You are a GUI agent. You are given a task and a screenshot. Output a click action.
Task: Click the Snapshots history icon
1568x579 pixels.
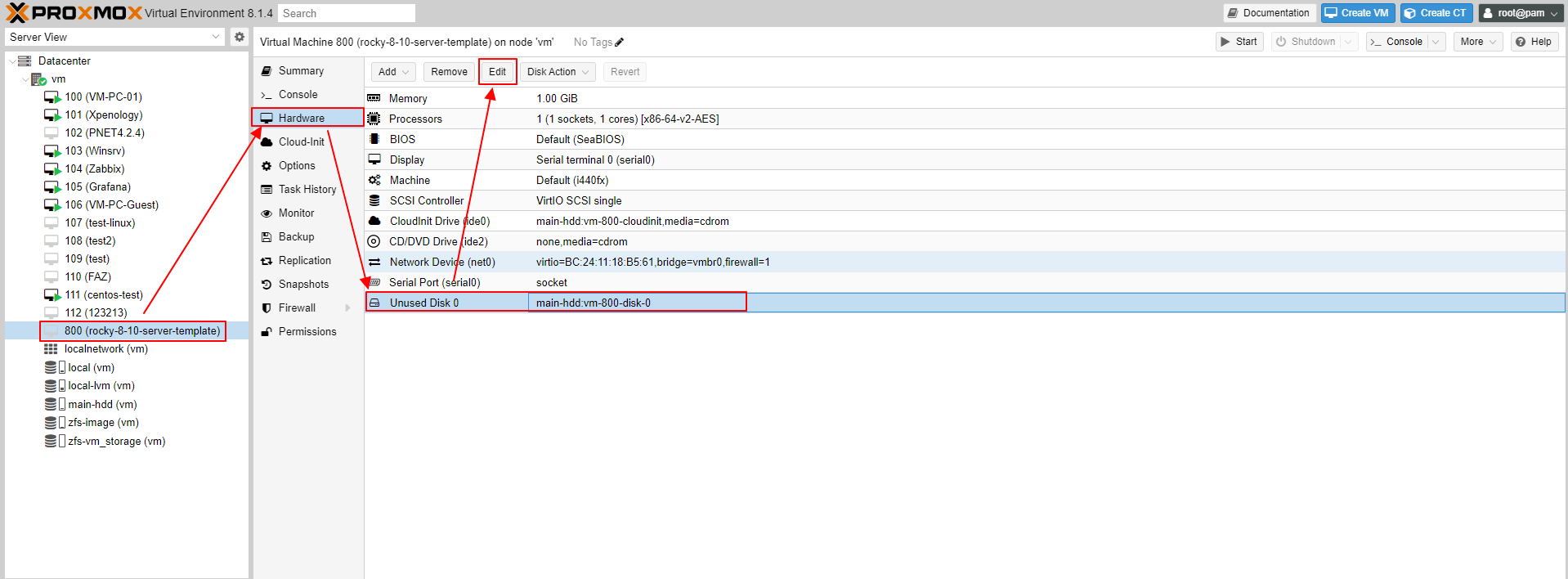[x=267, y=285]
